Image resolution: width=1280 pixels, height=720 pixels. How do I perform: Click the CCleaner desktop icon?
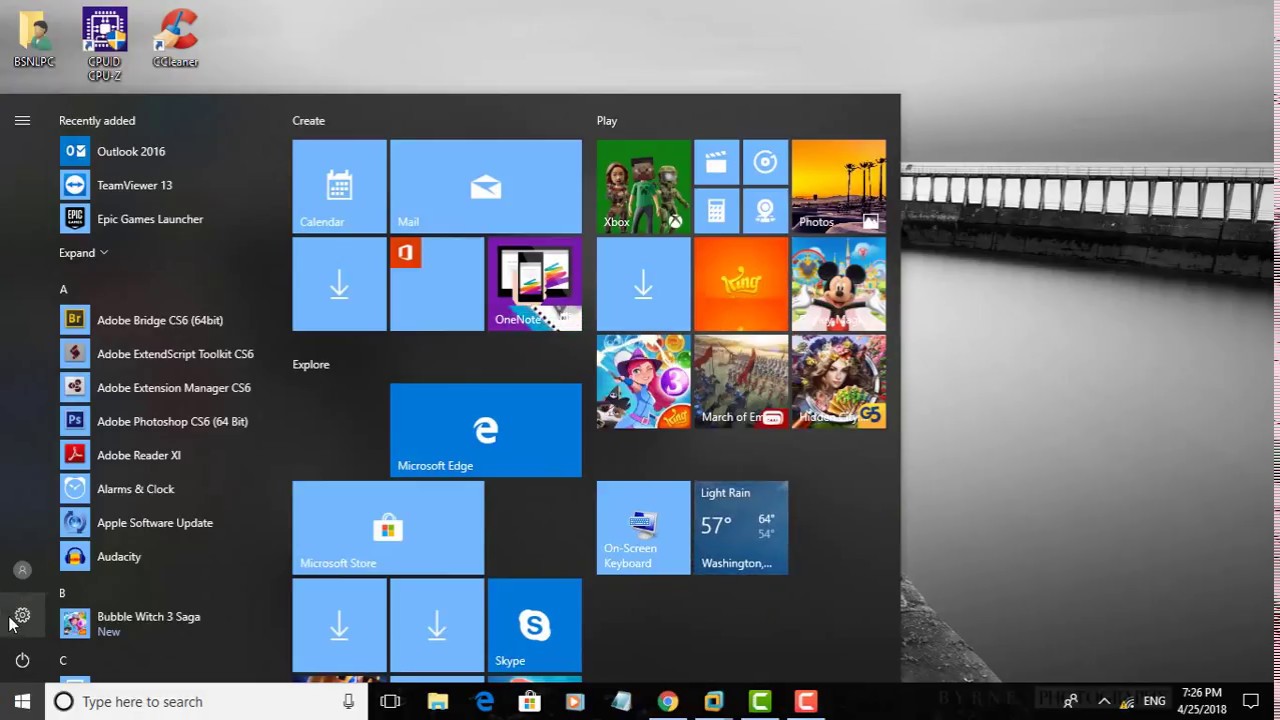[175, 39]
